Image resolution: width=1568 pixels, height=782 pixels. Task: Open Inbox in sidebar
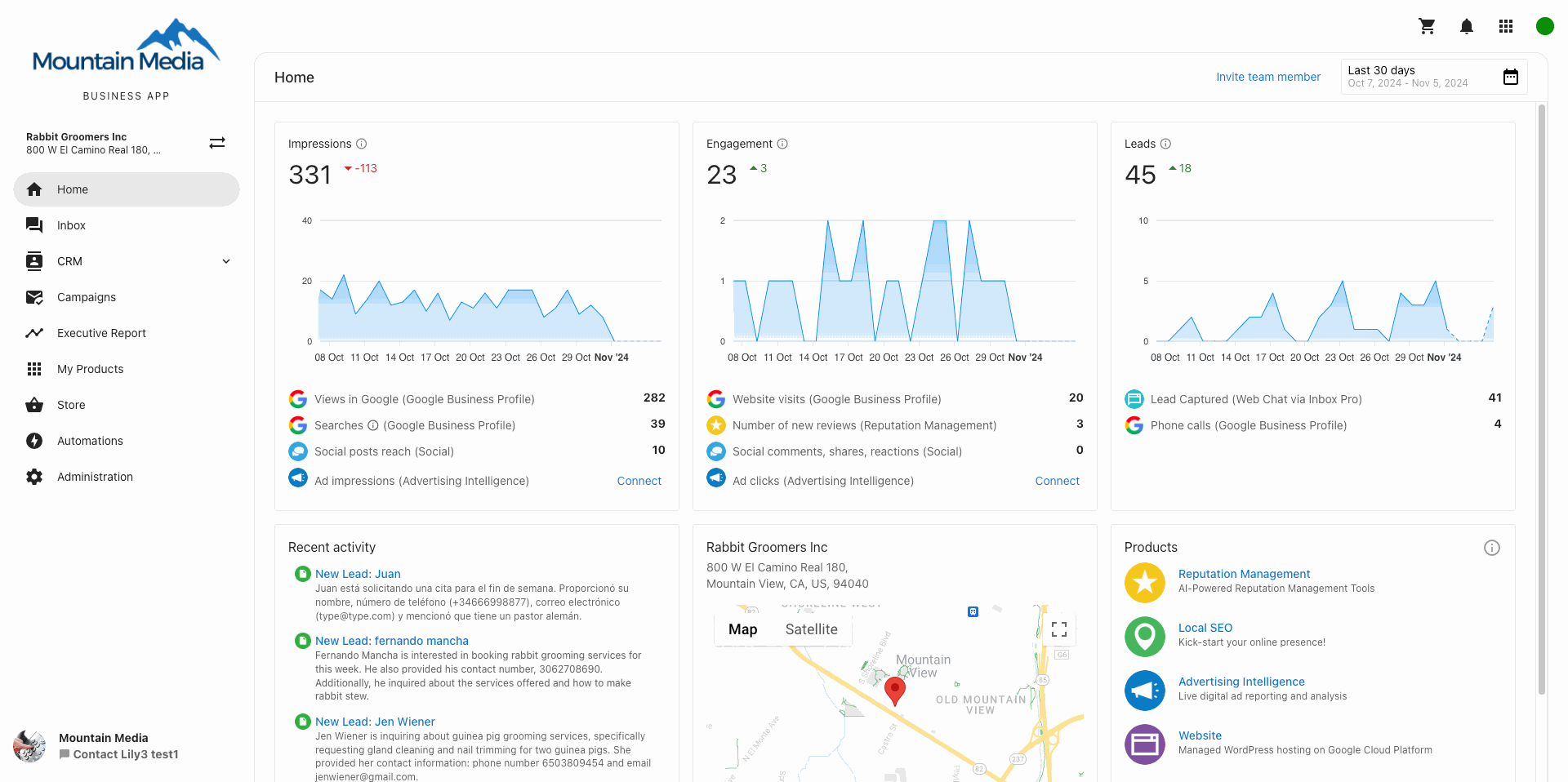pos(127,225)
